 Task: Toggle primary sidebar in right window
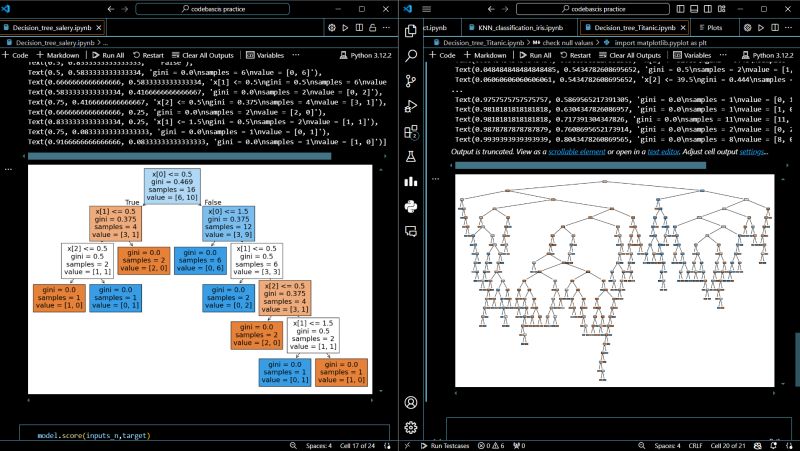pyautogui.click(x=681, y=9)
